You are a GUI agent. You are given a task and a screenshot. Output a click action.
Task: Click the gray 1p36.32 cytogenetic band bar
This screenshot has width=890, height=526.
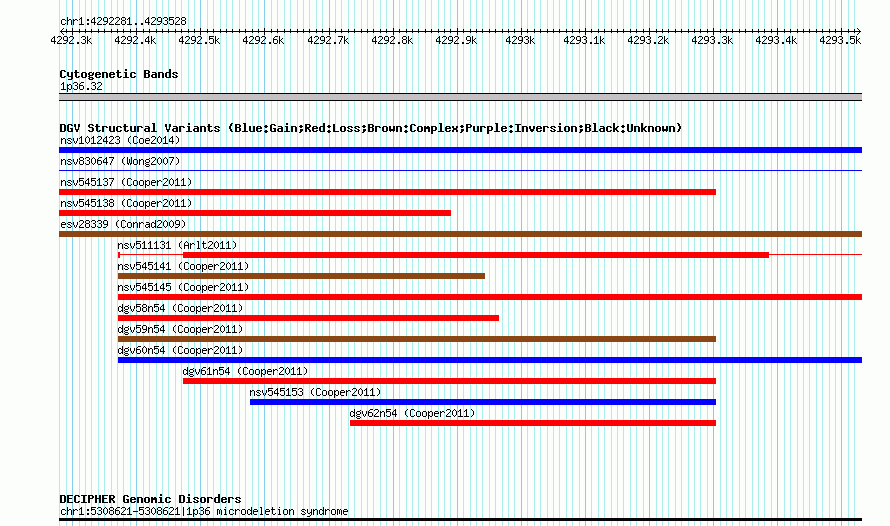coord(460,97)
